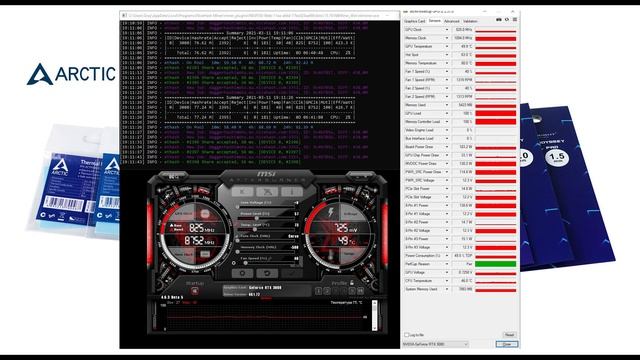Click Afterburner graph vertical scrollbar
Screen dimensions: 640x360
[375, 316]
